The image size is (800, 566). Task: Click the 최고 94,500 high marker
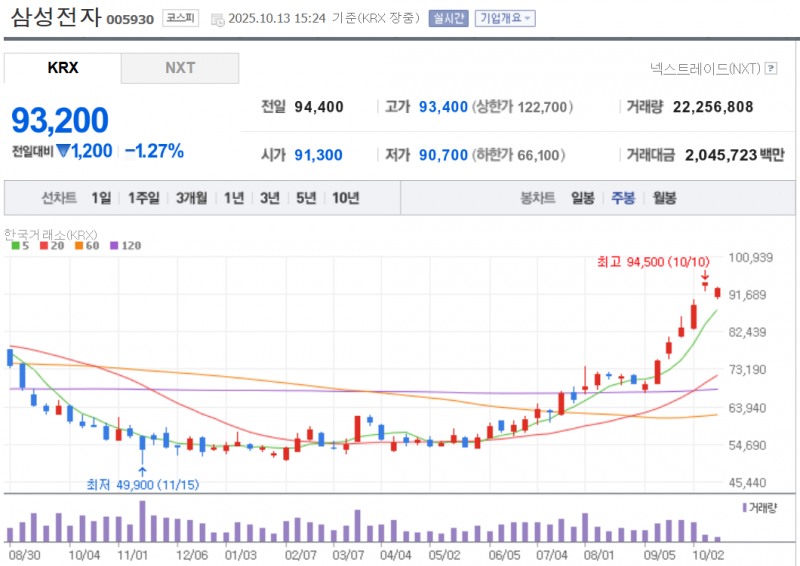[x=652, y=261]
